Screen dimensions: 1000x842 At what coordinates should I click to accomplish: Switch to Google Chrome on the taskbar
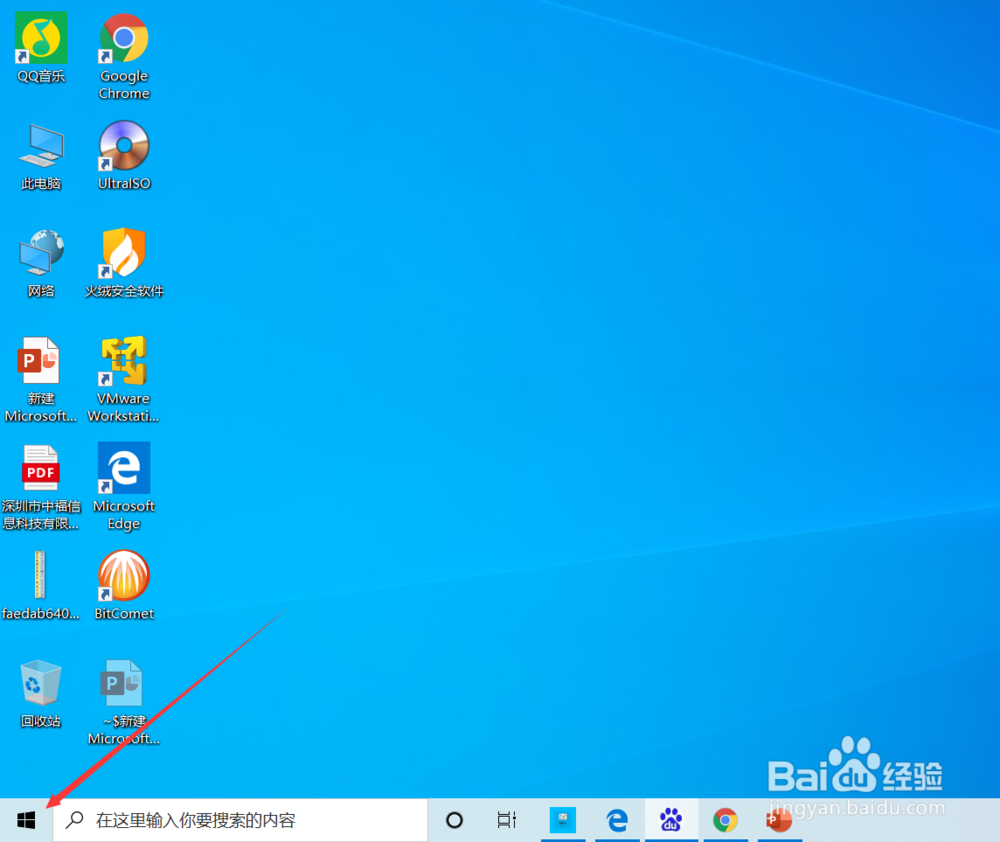pyautogui.click(x=725, y=820)
